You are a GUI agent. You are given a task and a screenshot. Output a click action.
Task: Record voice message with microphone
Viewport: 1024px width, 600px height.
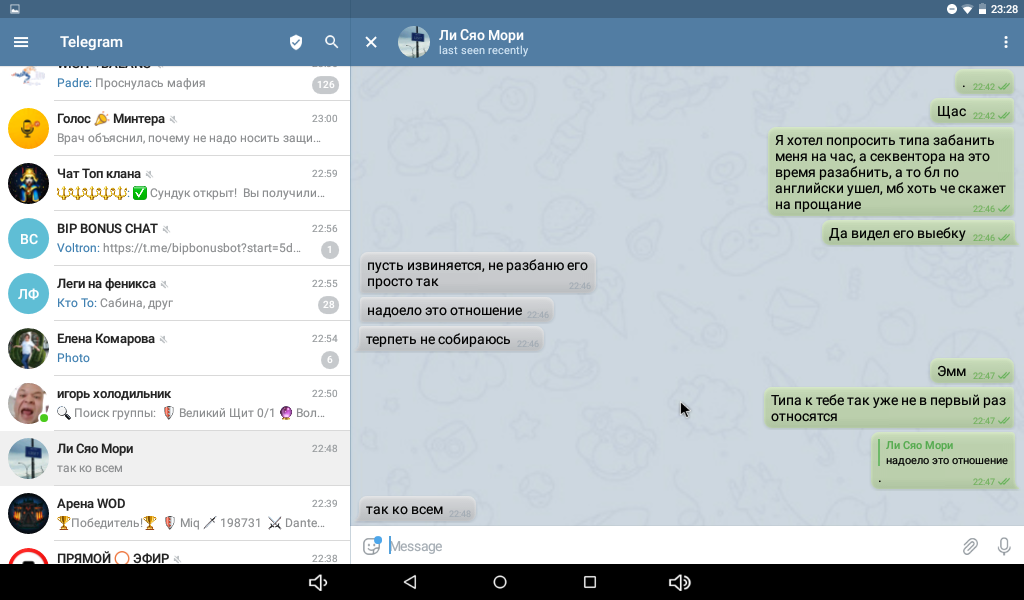[1004, 546]
